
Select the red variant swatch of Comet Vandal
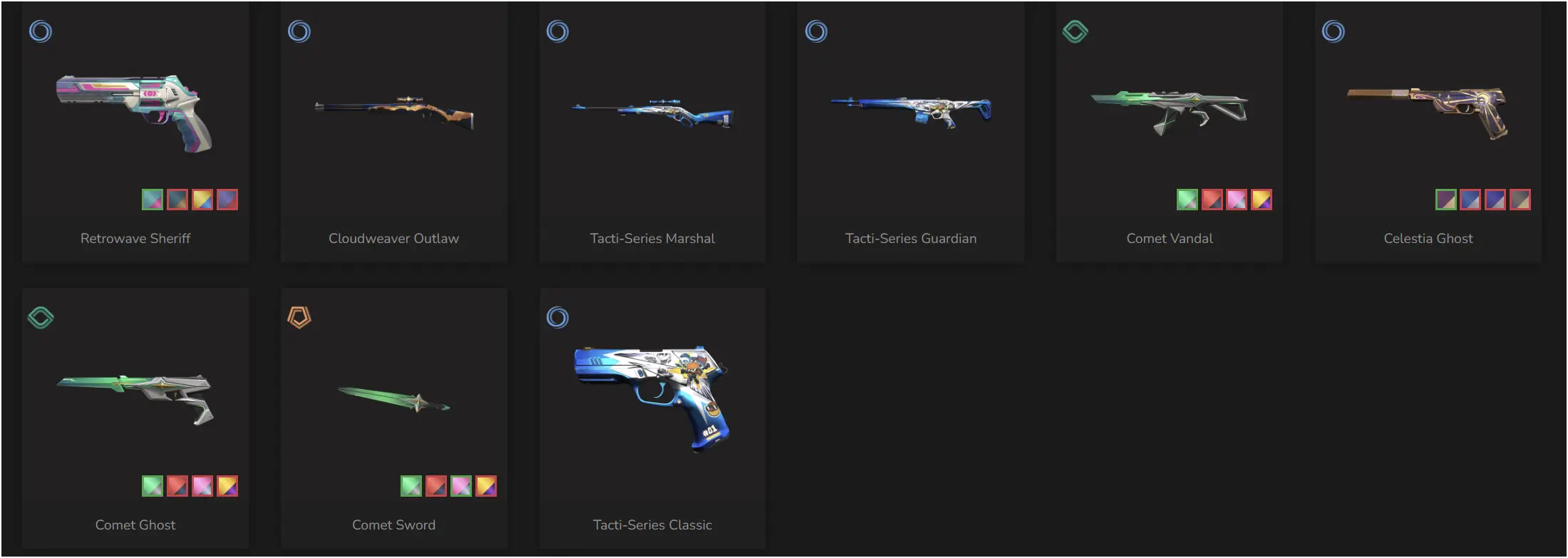click(1212, 200)
